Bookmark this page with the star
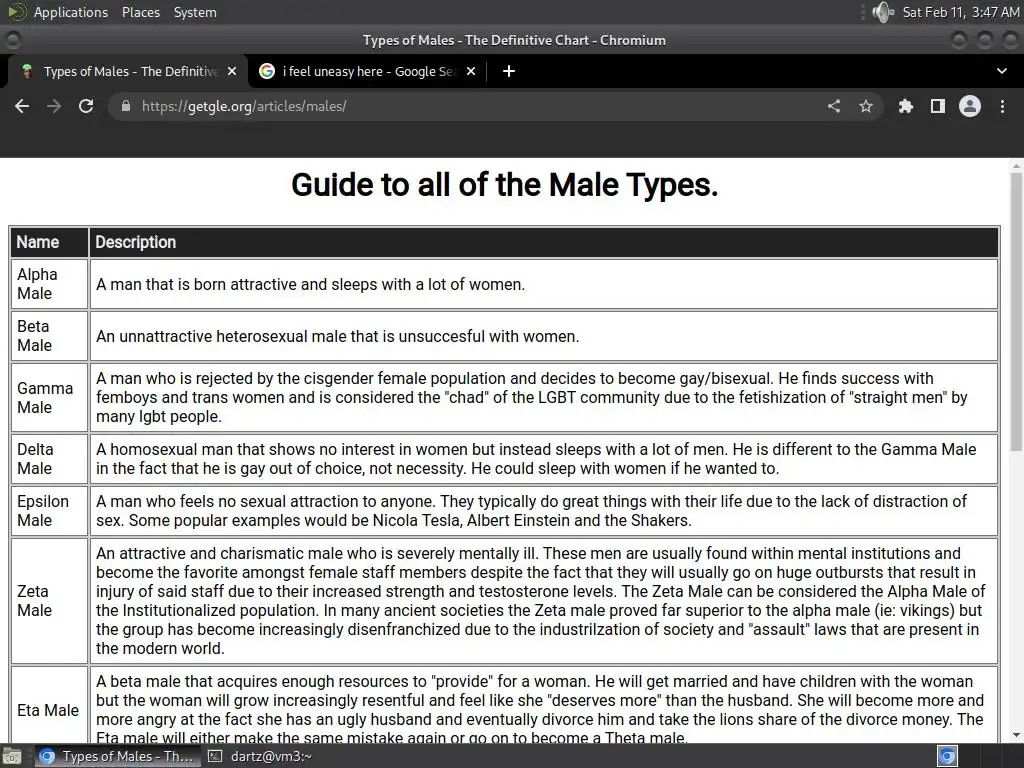 (866, 106)
